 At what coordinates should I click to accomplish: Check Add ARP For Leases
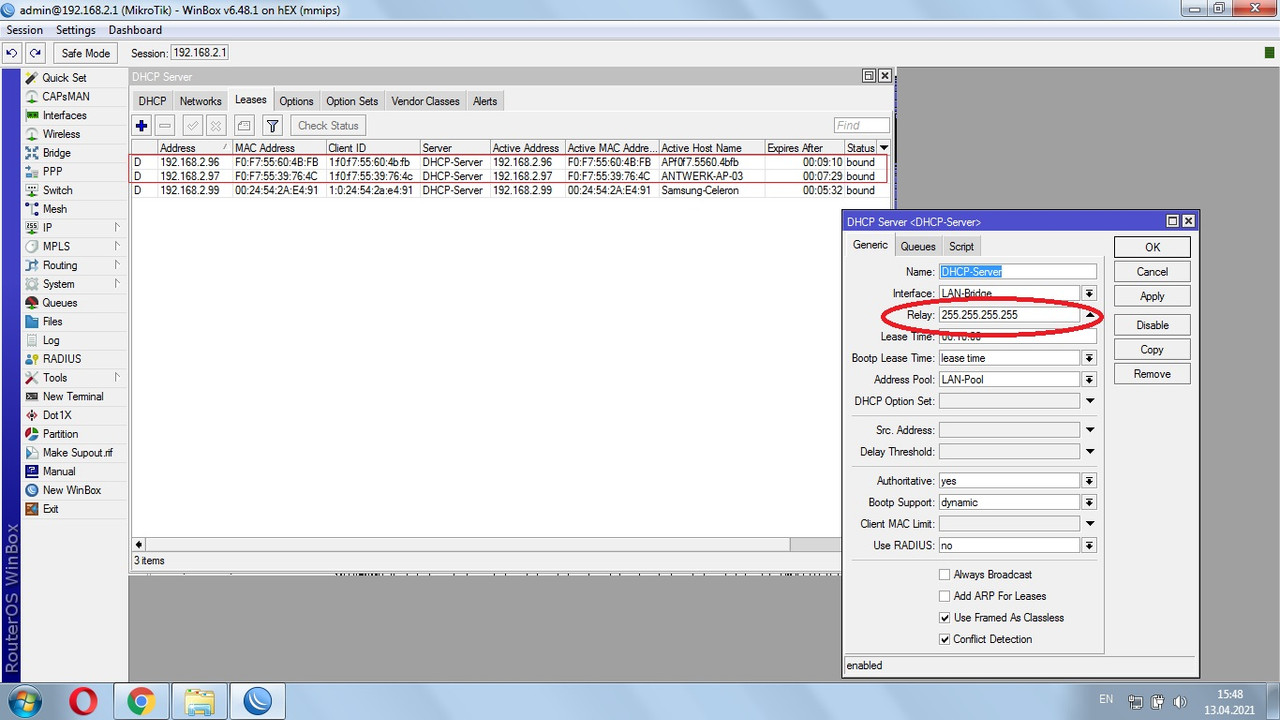(945, 596)
